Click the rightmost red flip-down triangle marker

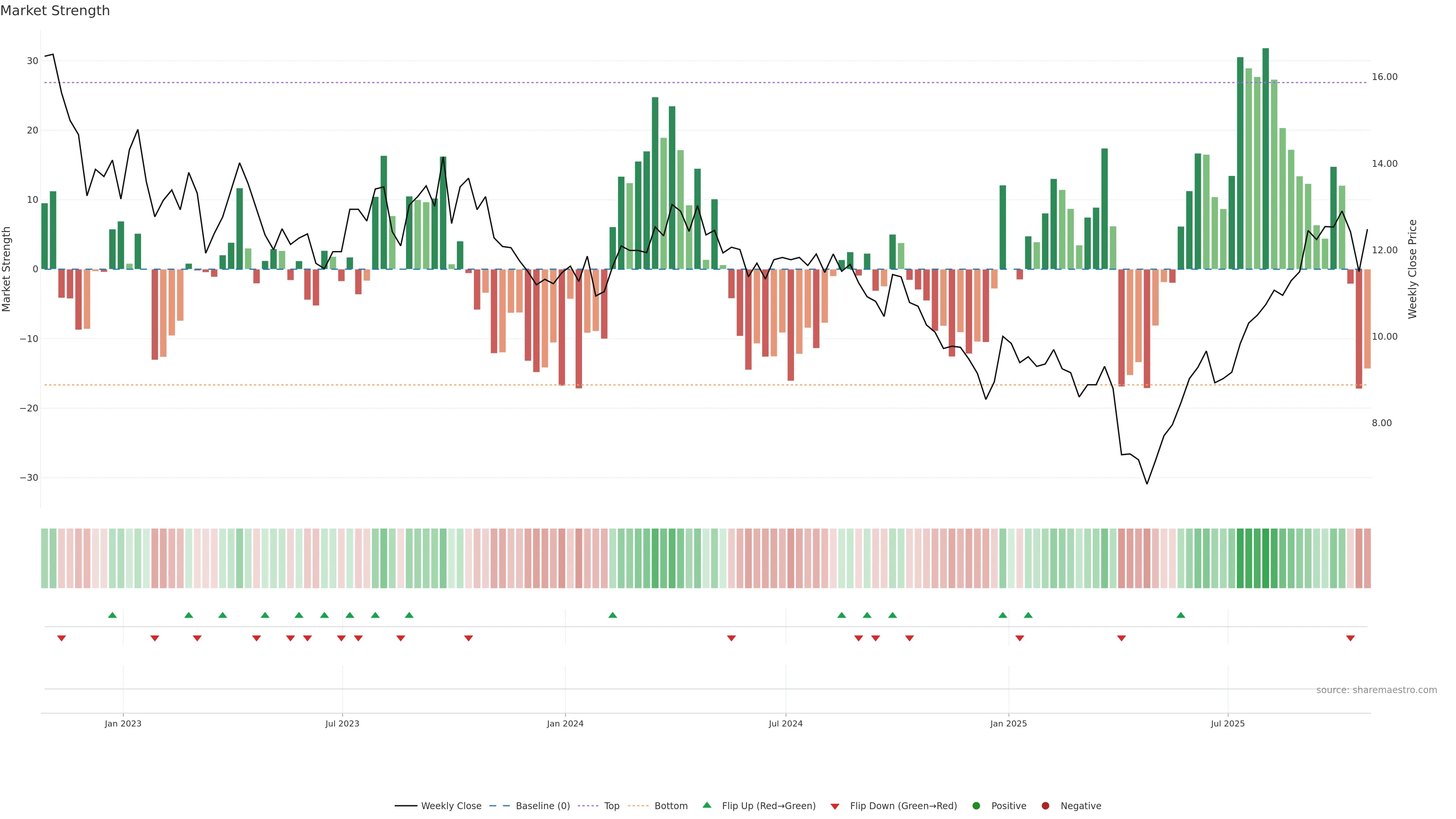[x=1350, y=638]
